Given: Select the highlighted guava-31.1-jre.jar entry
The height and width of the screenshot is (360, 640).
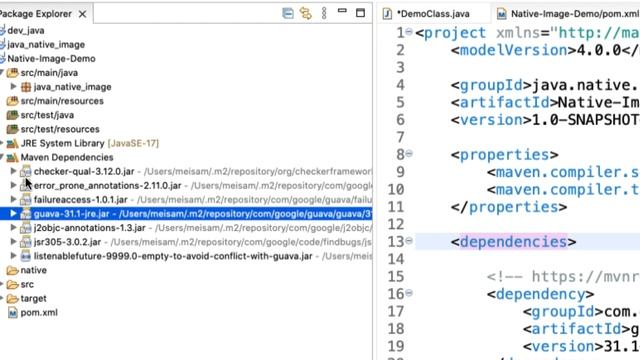Looking at the screenshot, I should [186, 214].
